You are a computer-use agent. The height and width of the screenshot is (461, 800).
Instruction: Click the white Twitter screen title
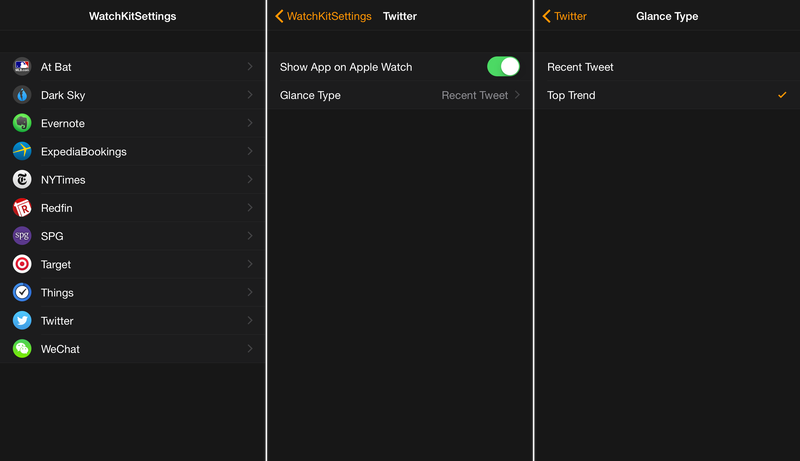400,16
